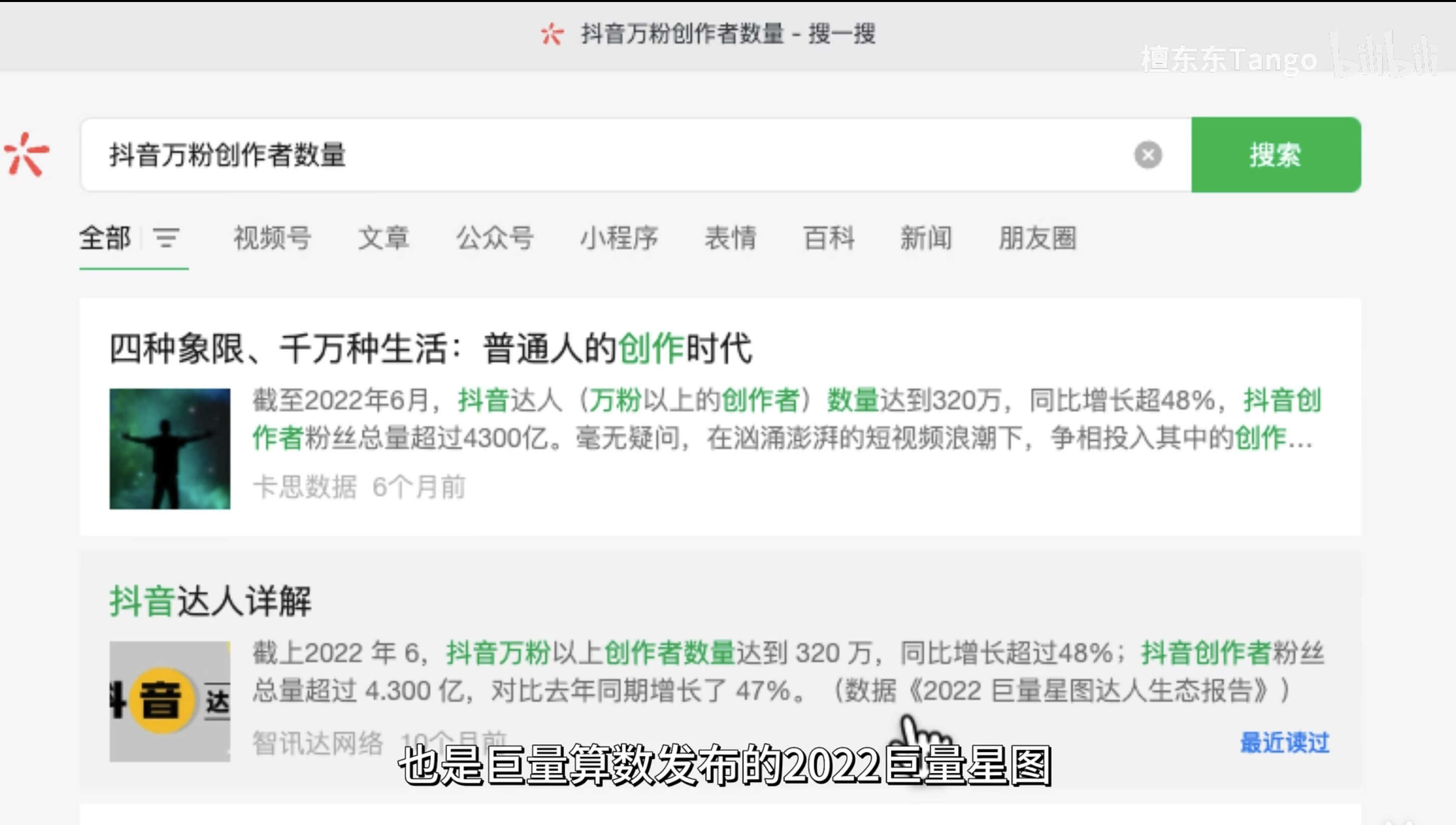
Task: Click the title bar star icon before 抖音万粉创作者数量
Action: pyautogui.click(x=552, y=34)
